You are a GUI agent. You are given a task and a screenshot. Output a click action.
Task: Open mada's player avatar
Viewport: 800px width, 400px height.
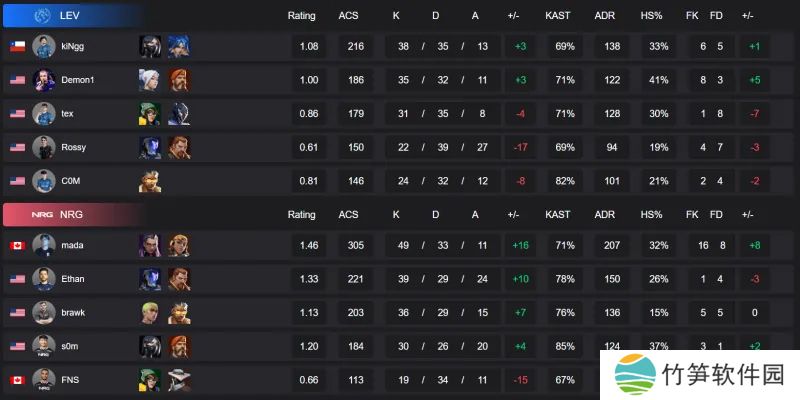(x=44, y=245)
